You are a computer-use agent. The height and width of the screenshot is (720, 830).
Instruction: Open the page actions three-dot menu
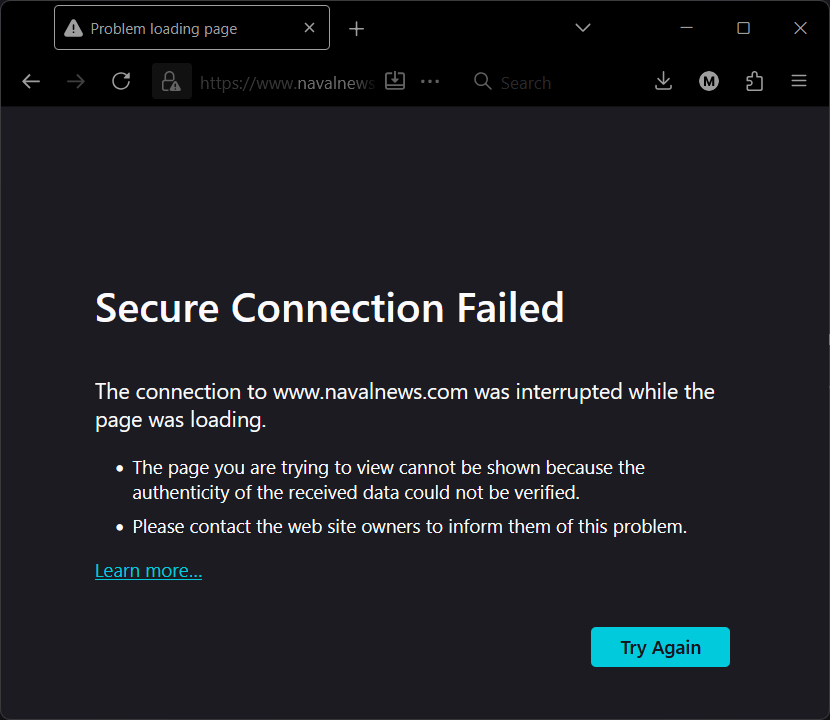point(430,82)
